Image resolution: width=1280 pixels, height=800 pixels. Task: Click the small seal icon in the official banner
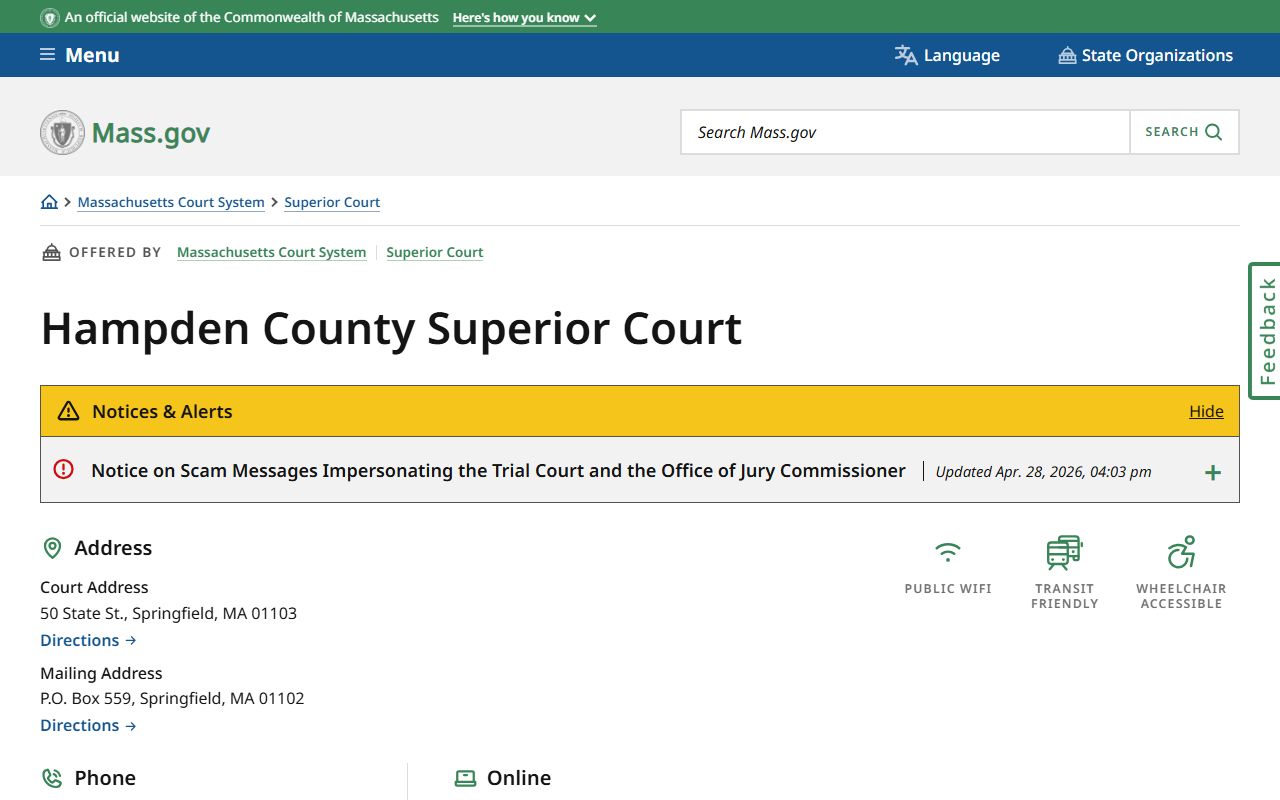point(49,18)
